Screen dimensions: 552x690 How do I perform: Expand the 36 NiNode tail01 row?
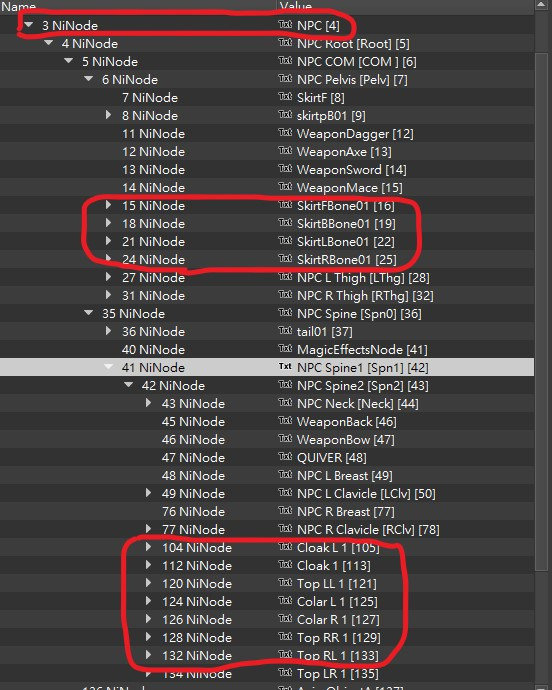pyautogui.click(x=108, y=331)
